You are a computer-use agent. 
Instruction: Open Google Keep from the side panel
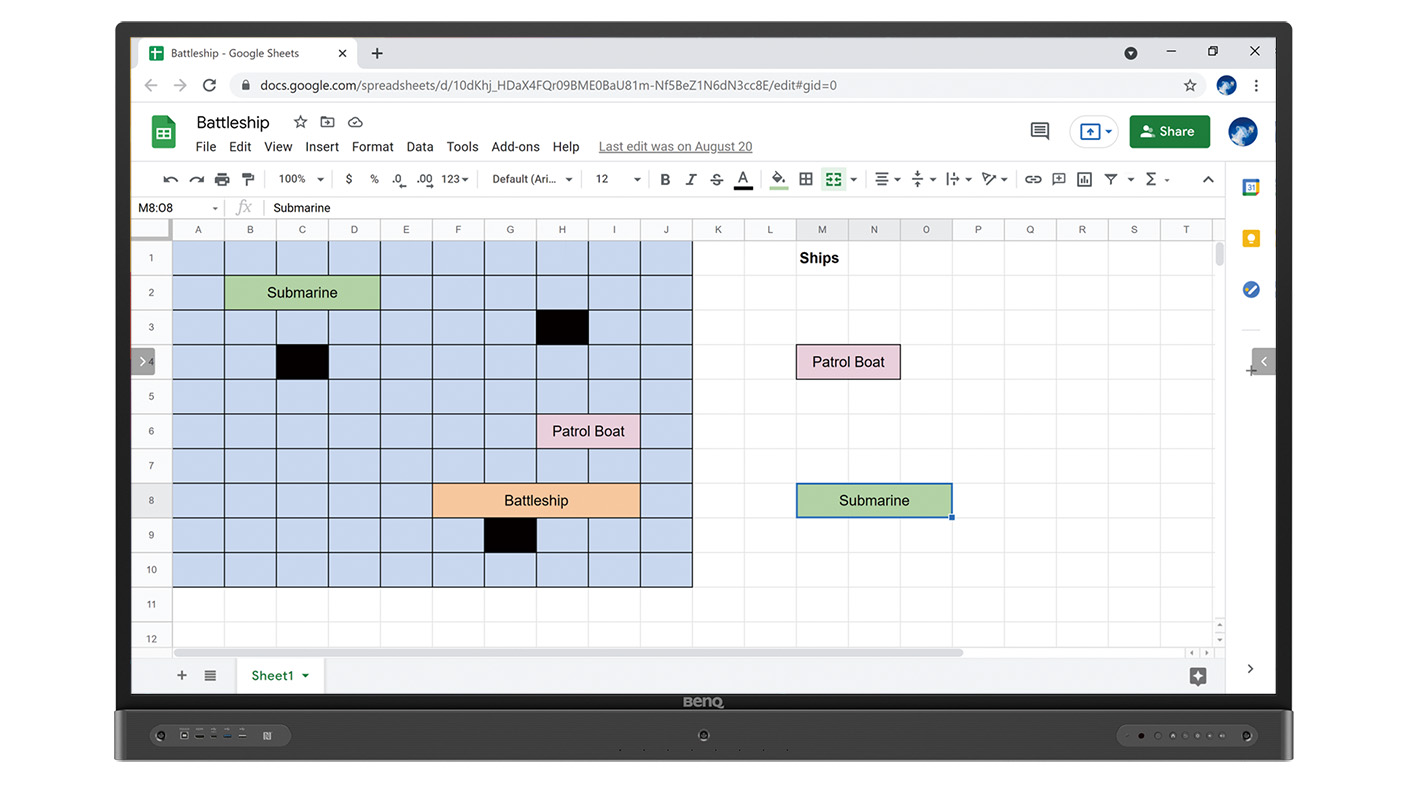tap(1250, 238)
